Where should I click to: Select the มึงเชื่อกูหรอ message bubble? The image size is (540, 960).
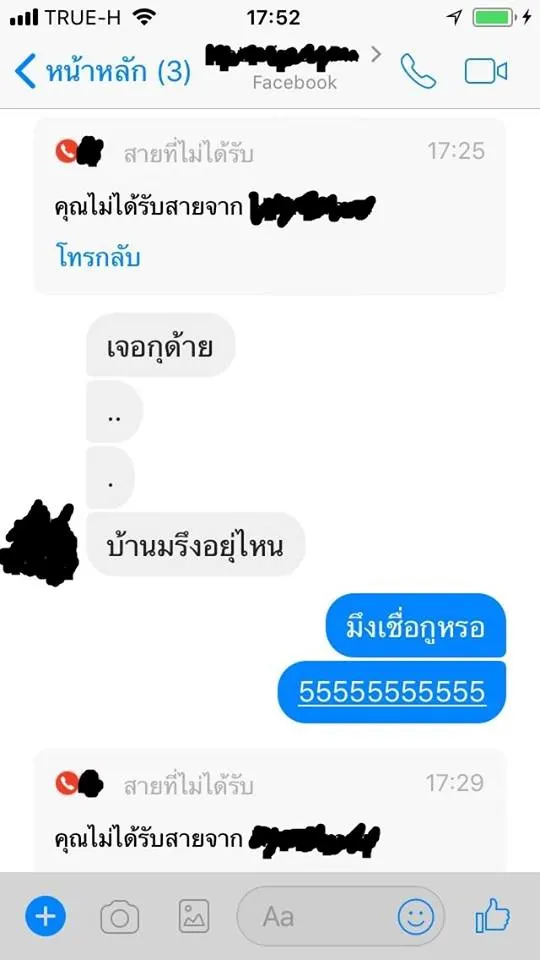point(416,626)
